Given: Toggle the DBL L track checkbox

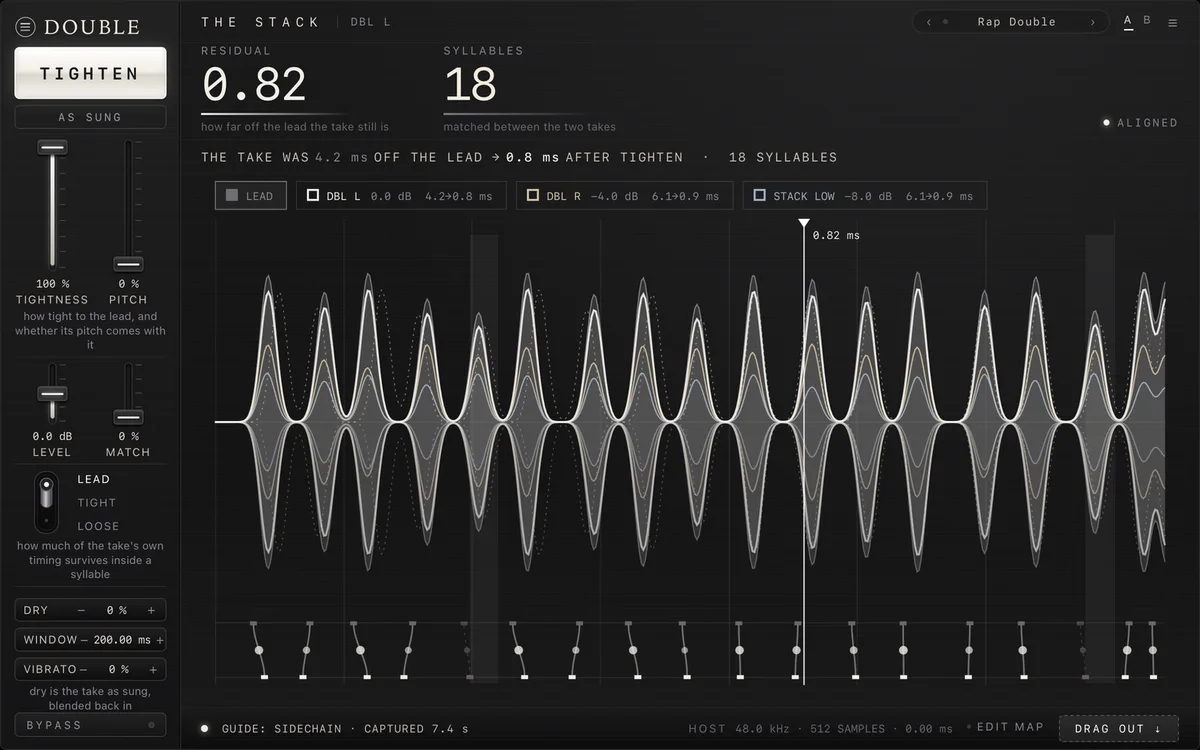Looking at the screenshot, I should [313, 196].
